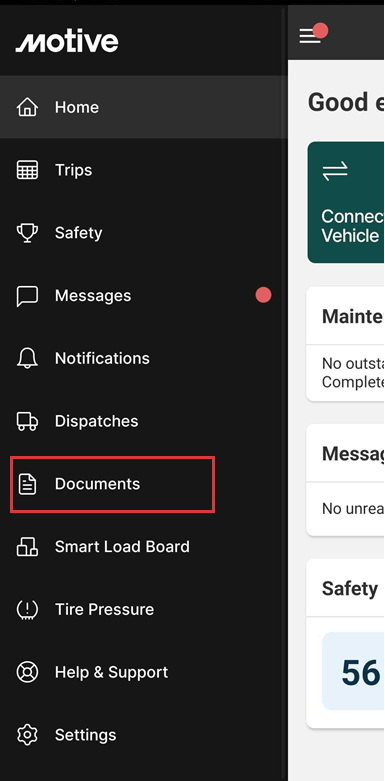Click the Dispatches truck icon
385x781 pixels.
coord(27,421)
